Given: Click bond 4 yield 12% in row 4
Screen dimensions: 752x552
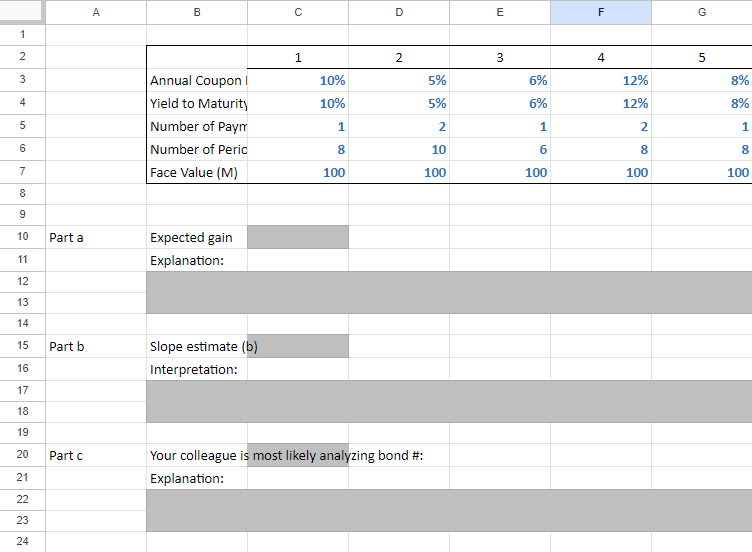Looking at the screenshot, I should (600, 103).
